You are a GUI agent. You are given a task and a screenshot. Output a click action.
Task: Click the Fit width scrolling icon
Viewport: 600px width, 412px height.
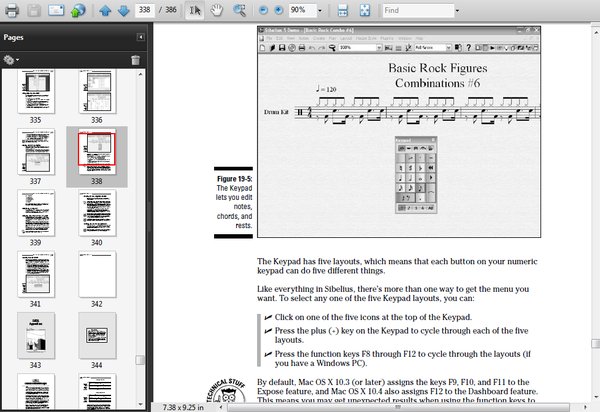click(x=342, y=10)
